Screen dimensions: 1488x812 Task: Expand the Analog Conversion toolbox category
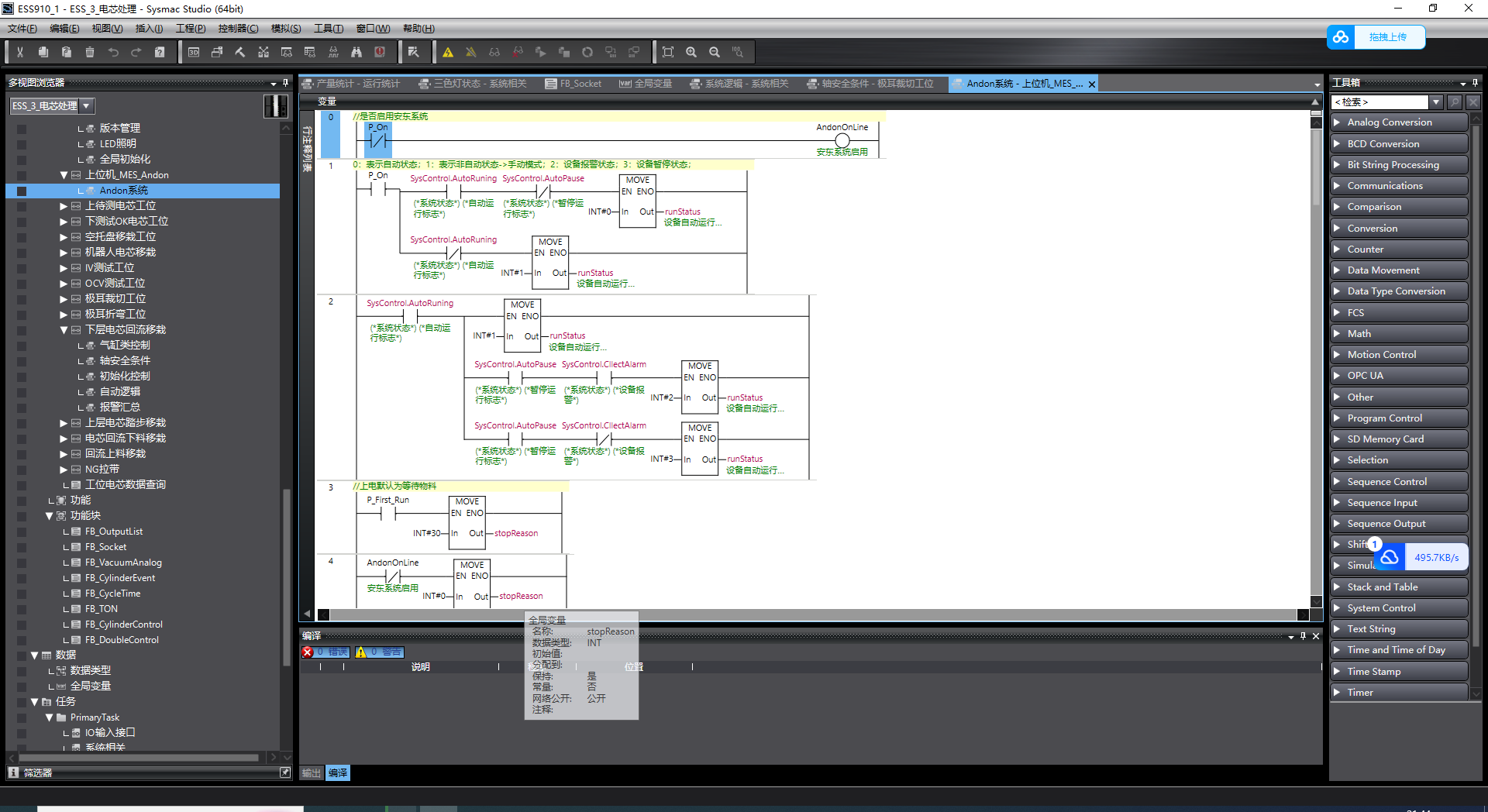1399,122
